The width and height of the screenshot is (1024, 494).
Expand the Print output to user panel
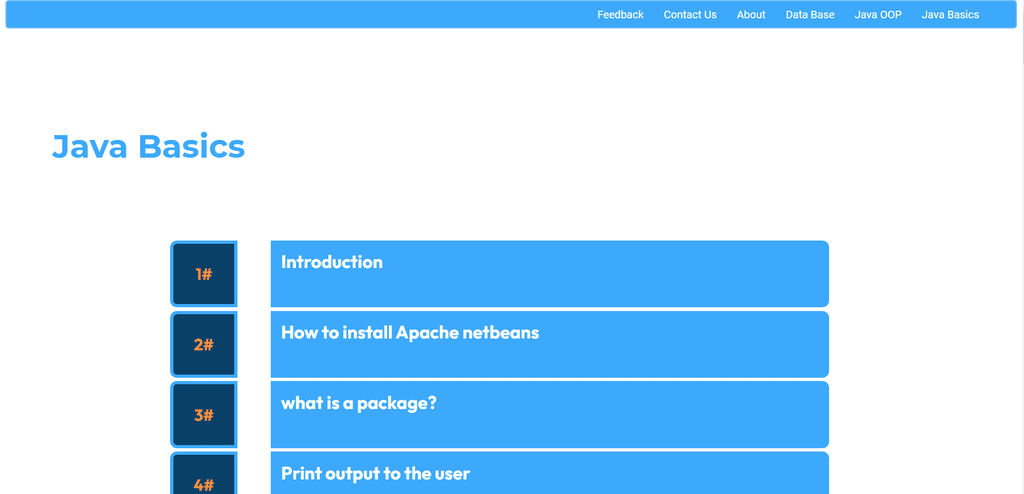pyautogui.click(x=550, y=473)
